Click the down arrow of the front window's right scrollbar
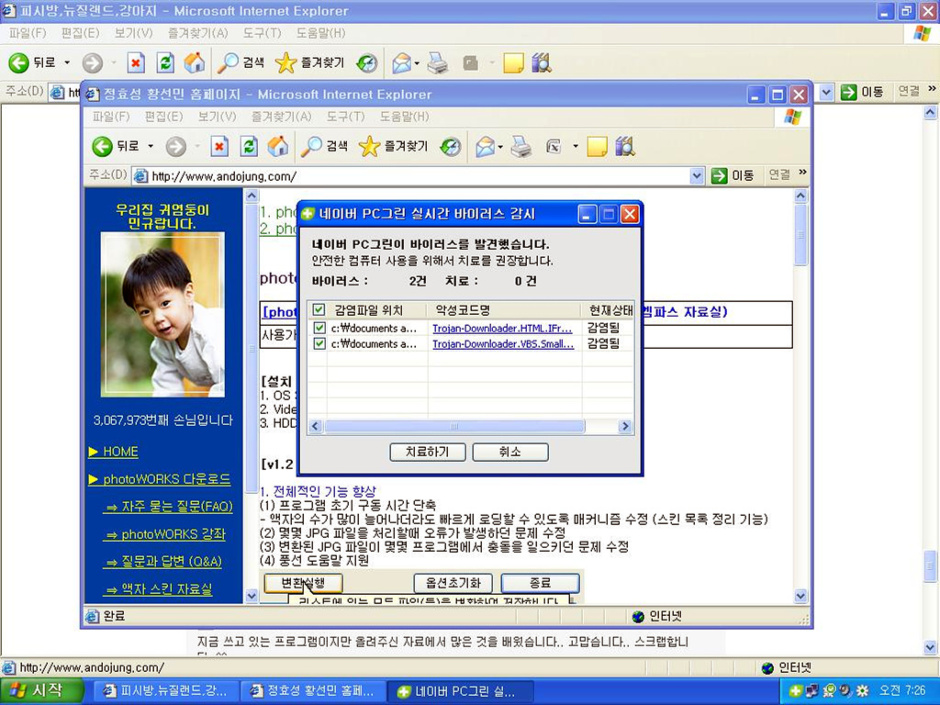940x705 pixels. pyautogui.click(x=801, y=596)
